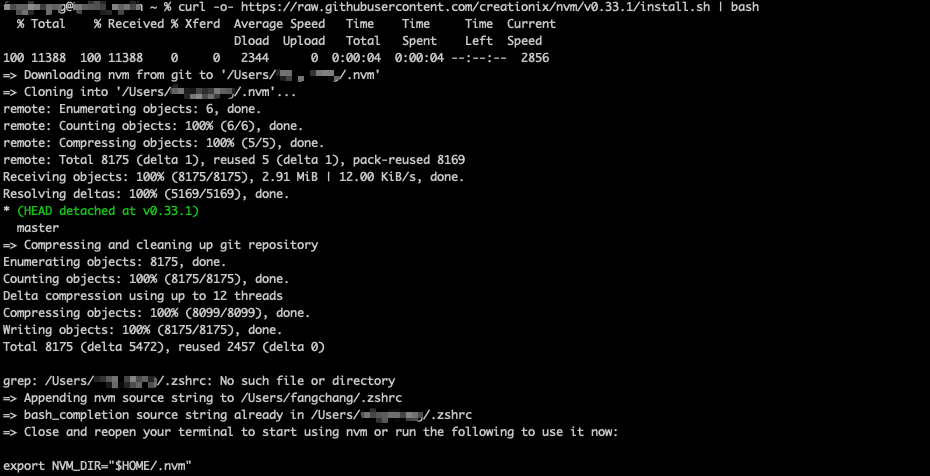Click the Resolving deltas 100% line

pyautogui.click(x=146, y=194)
